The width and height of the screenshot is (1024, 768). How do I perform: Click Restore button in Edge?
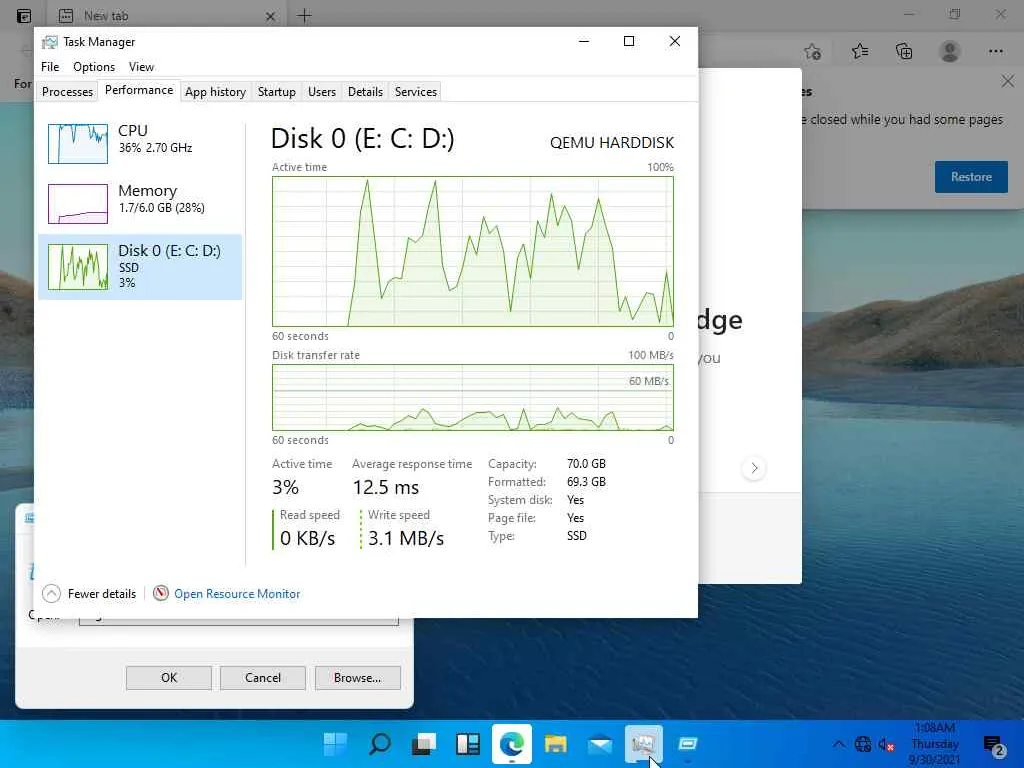(x=971, y=177)
